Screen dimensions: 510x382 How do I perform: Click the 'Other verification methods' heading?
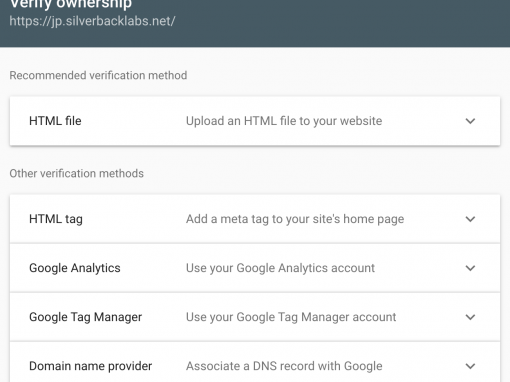pos(77,173)
